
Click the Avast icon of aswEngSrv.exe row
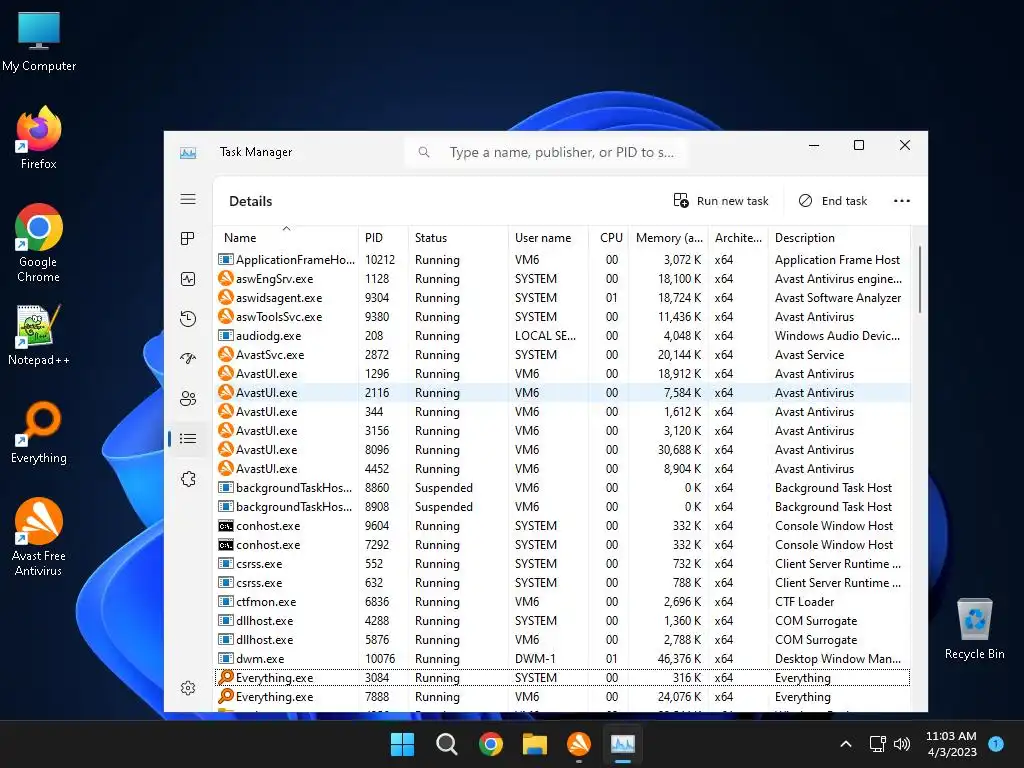pos(225,278)
